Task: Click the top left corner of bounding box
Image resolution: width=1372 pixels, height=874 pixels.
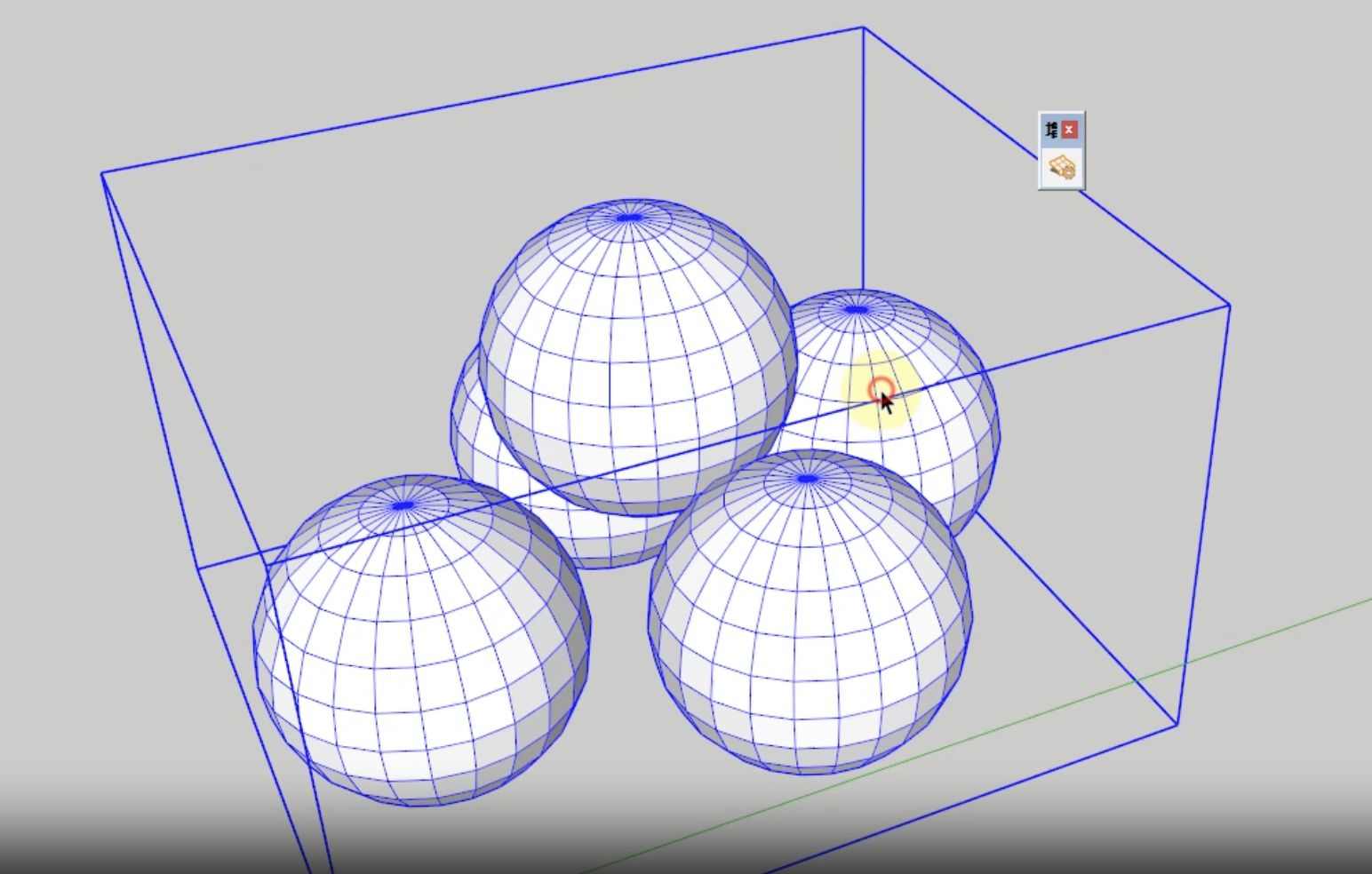Action: click(102, 173)
